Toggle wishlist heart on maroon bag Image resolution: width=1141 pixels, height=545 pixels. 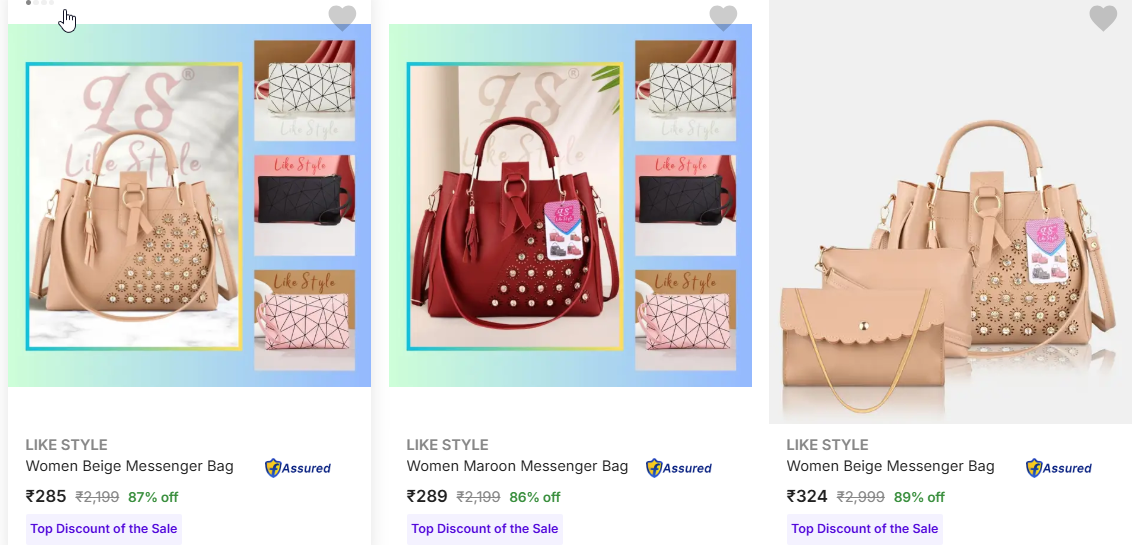point(723,17)
